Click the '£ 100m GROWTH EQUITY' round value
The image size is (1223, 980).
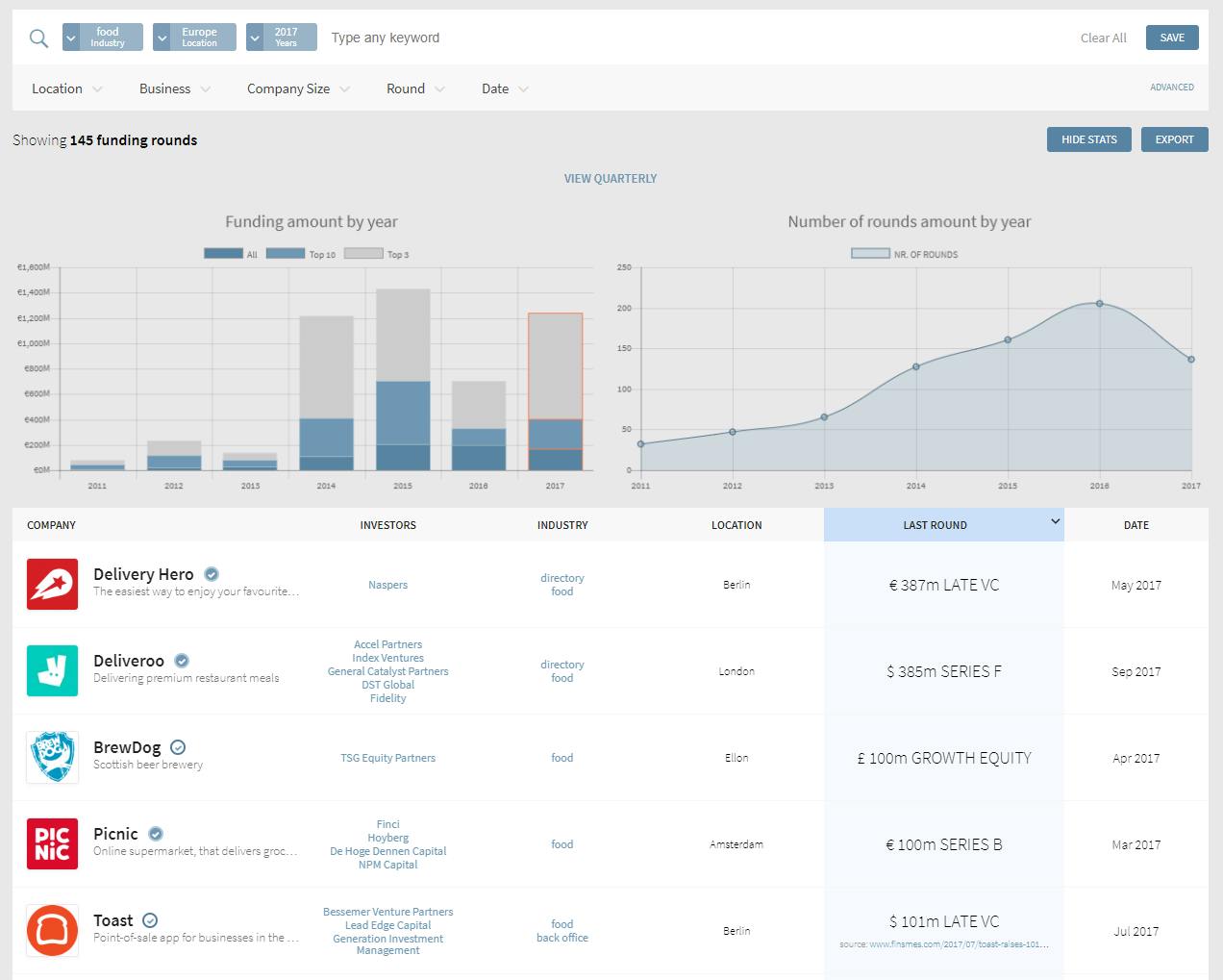944,758
